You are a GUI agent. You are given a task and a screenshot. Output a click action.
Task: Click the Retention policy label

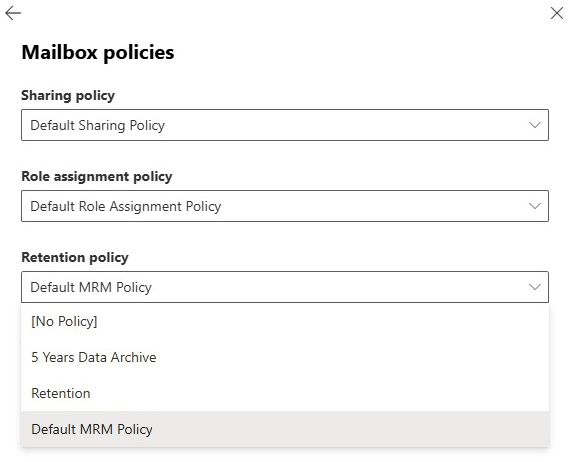pyautogui.click(x=75, y=258)
